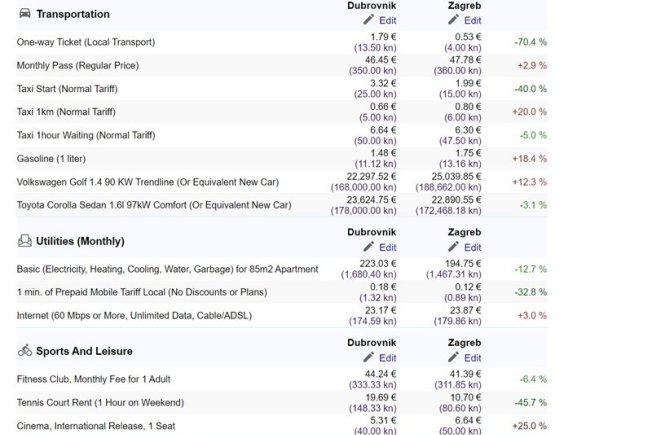Click the -70.4 % difference value
The height and width of the screenshot is (435, 652).
pyautogui.click(x=529, y=43)
